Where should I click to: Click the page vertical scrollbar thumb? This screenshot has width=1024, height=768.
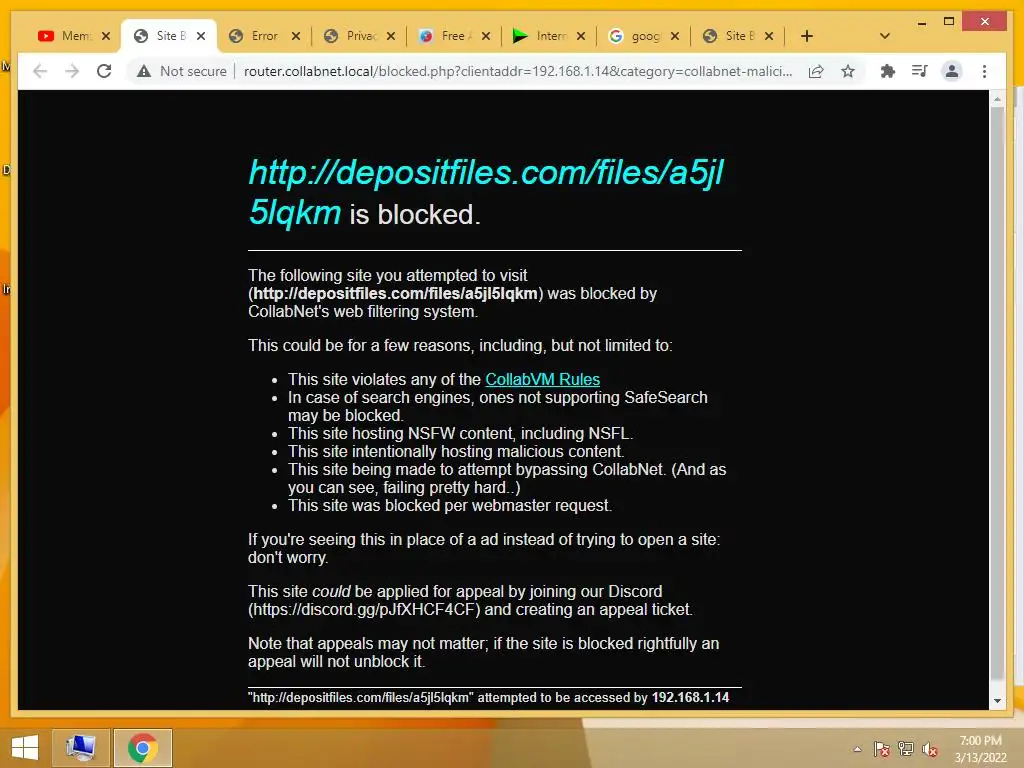(x=997, y=393)
